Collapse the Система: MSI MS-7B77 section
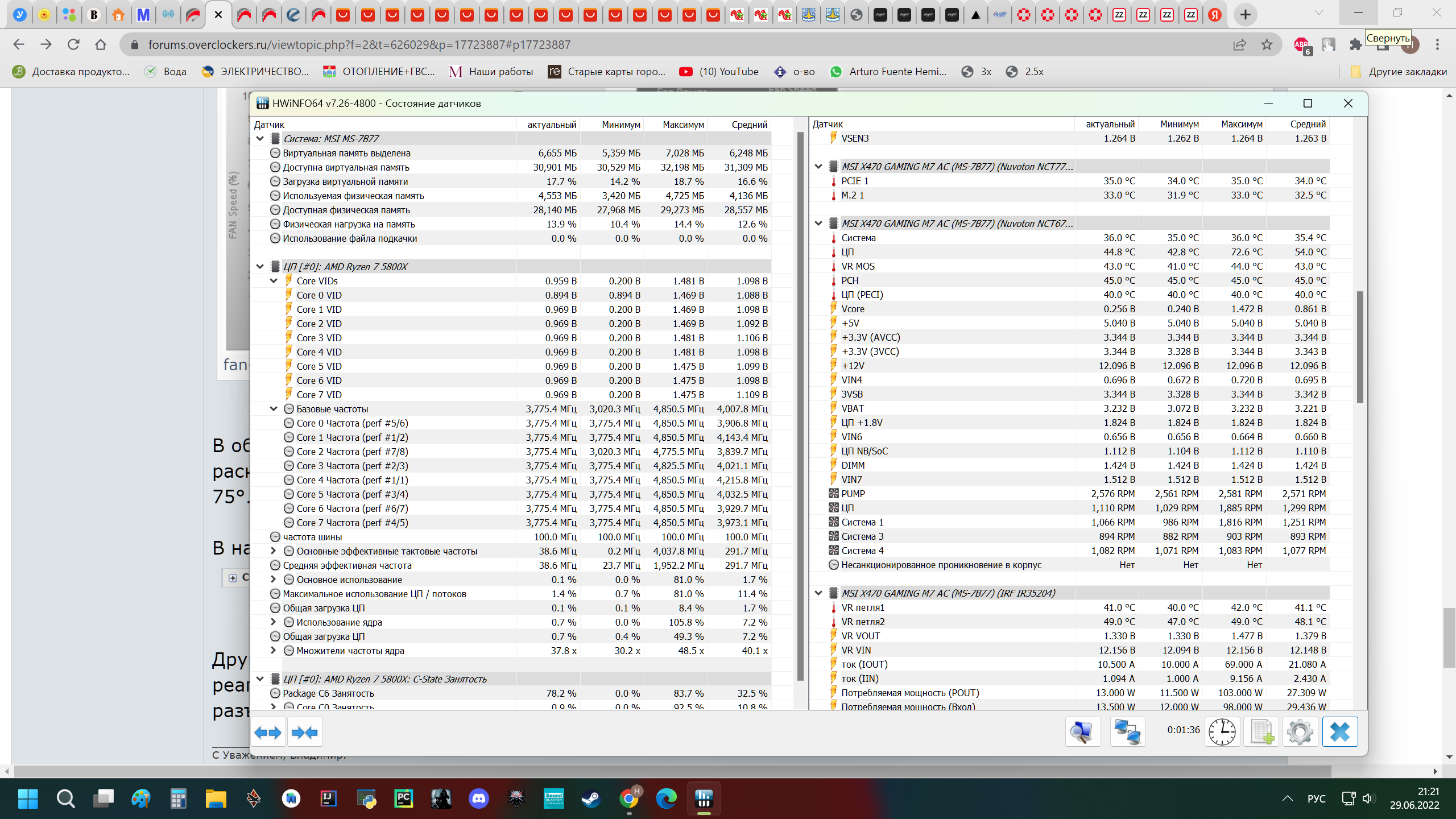 [260, 139]
